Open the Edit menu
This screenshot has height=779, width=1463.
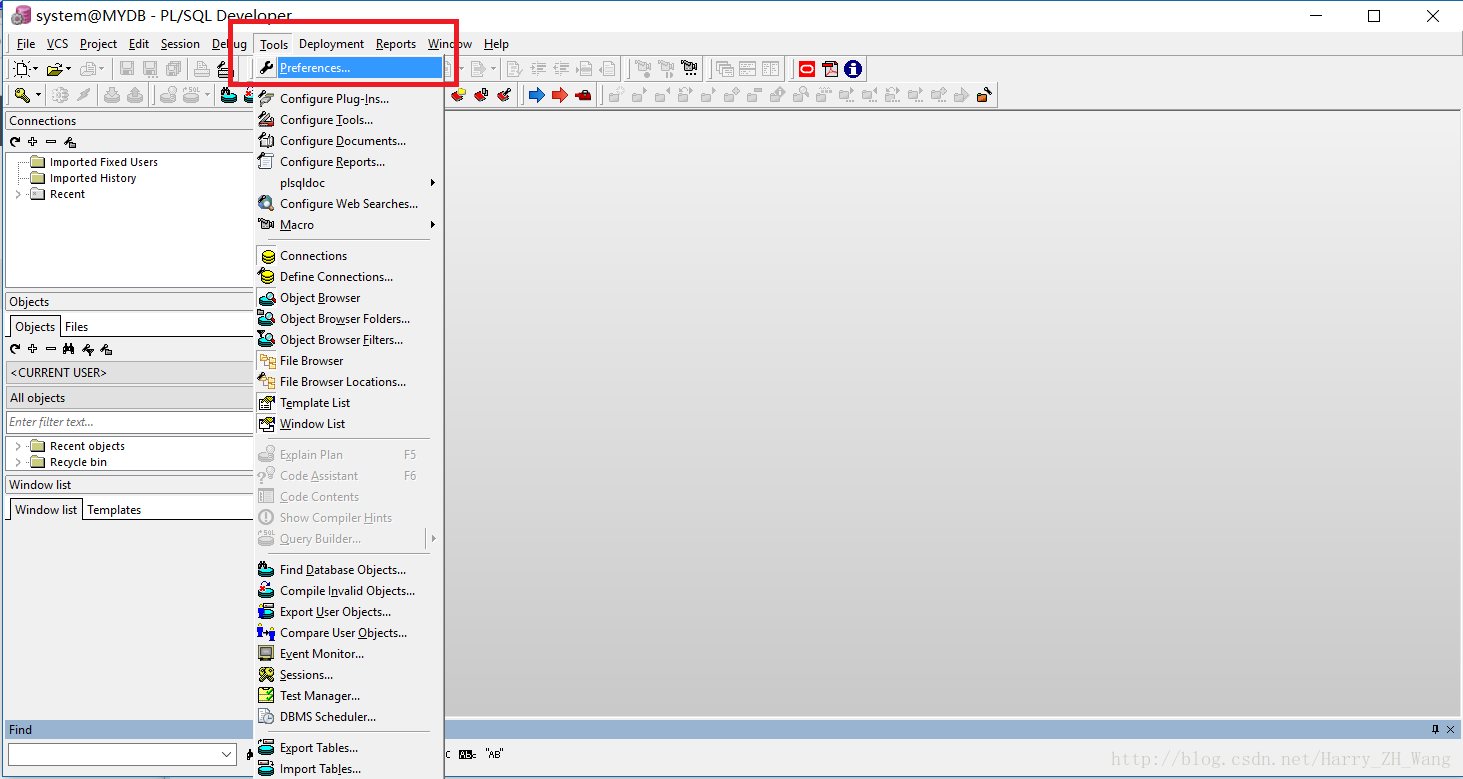point(139,44)
